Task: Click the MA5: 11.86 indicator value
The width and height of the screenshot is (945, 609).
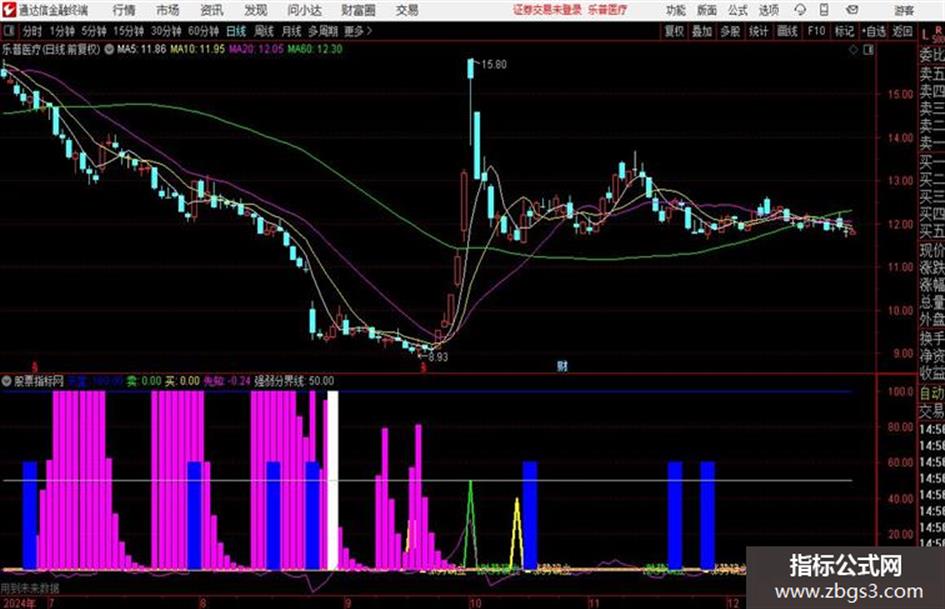Action: 141,49
